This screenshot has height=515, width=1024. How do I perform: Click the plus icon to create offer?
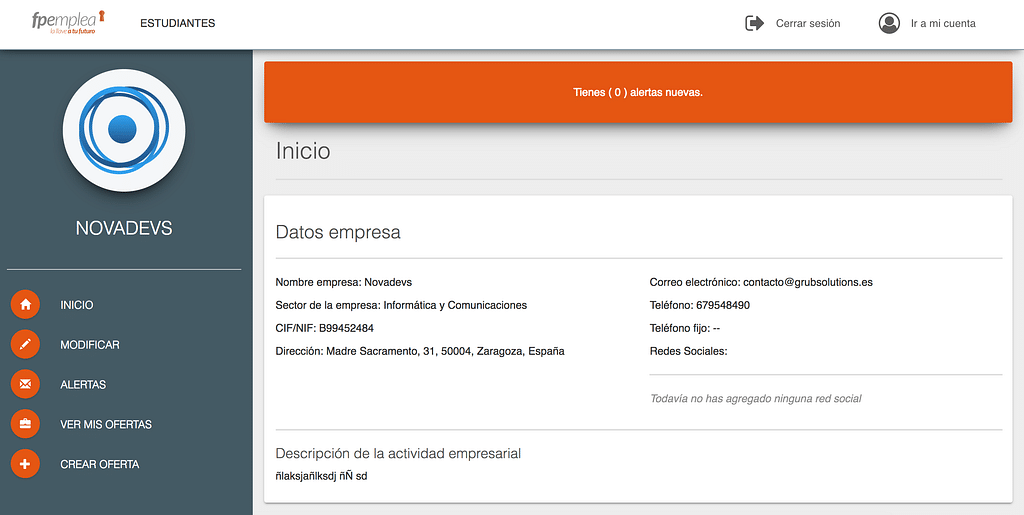[25, 465]
